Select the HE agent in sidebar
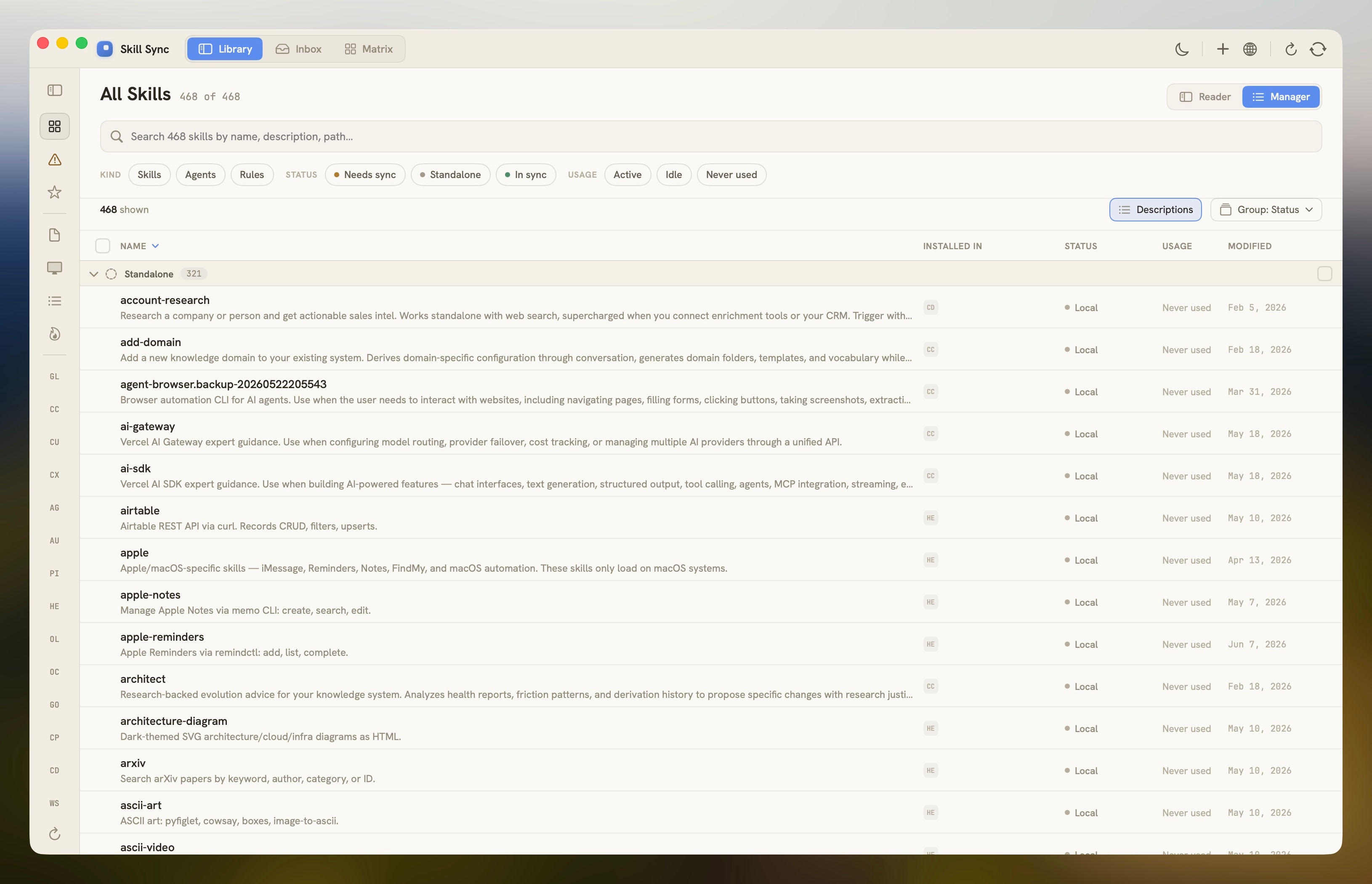Image resolution: width=1372 pixels, height=884 pixels. tap(55, 606)
